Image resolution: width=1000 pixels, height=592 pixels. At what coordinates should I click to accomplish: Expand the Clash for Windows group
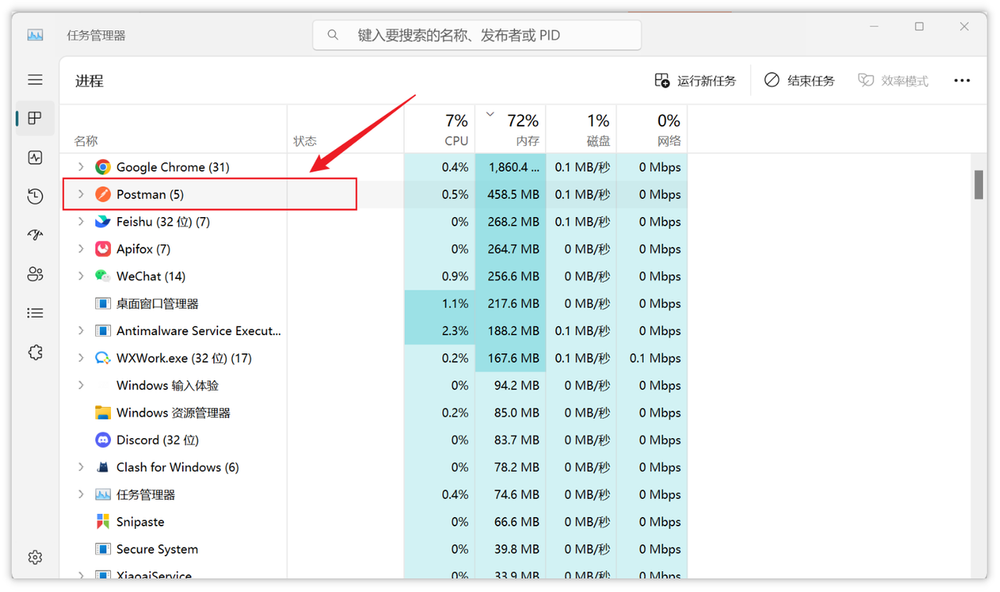[81, 467]
